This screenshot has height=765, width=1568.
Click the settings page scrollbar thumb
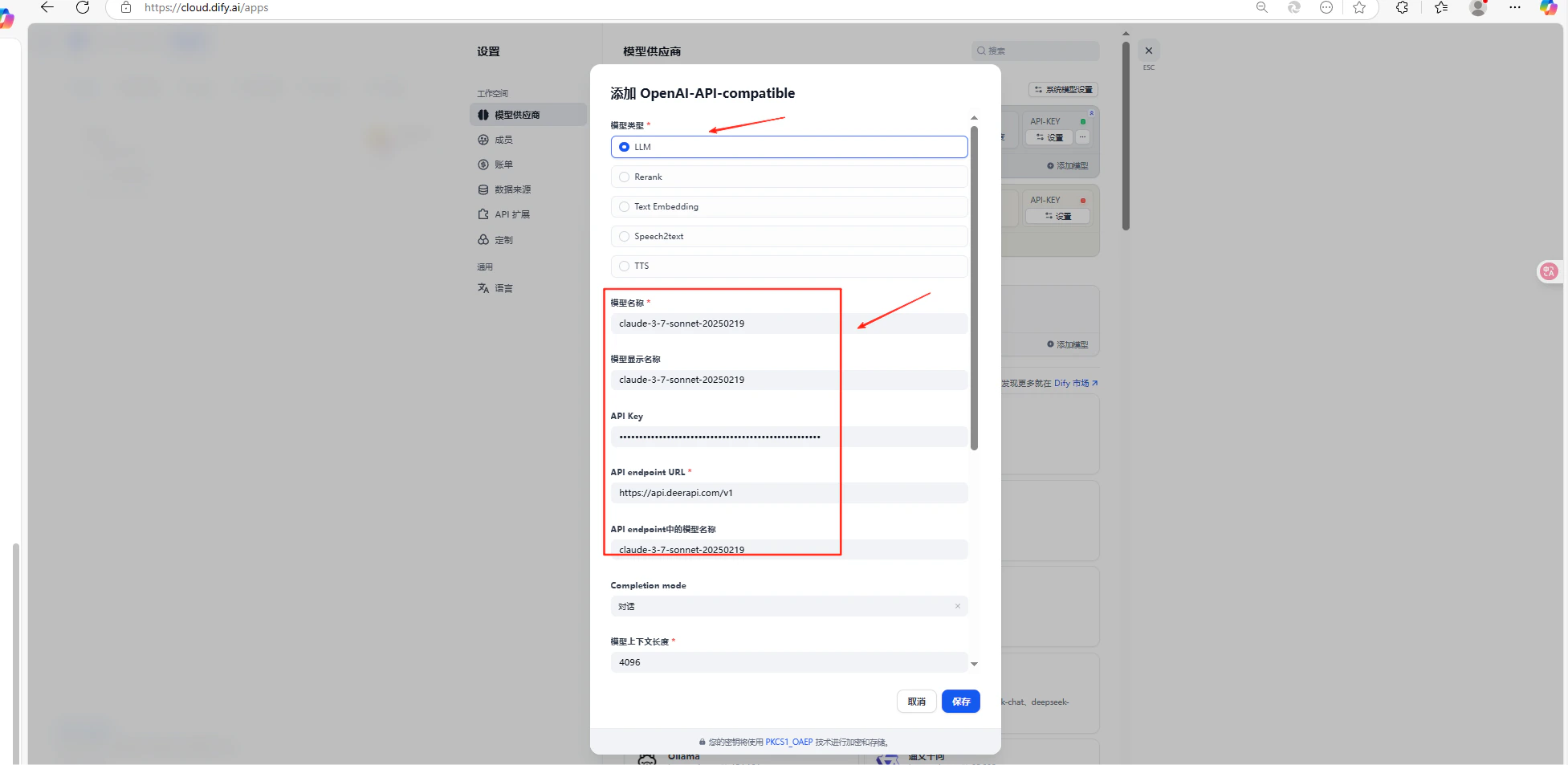1126,135
